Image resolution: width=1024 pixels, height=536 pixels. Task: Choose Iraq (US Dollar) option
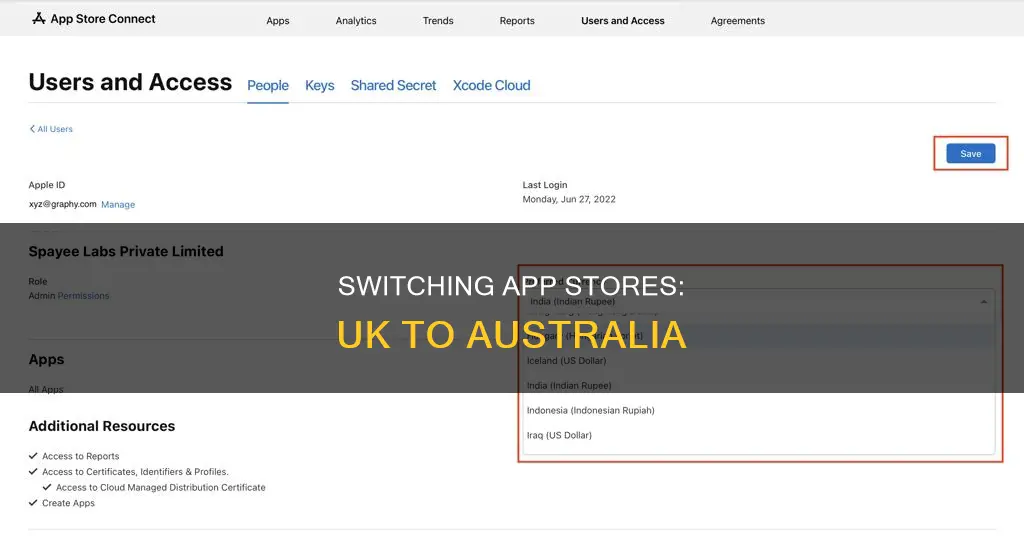tap(560, 435)
